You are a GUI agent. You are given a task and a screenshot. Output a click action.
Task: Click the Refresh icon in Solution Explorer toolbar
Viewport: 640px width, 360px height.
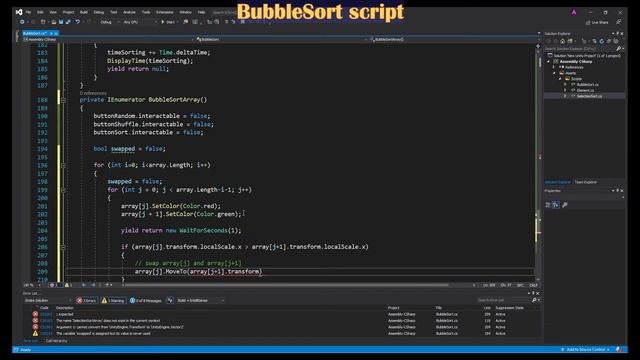pyautogui.click(x=602, y=41)
